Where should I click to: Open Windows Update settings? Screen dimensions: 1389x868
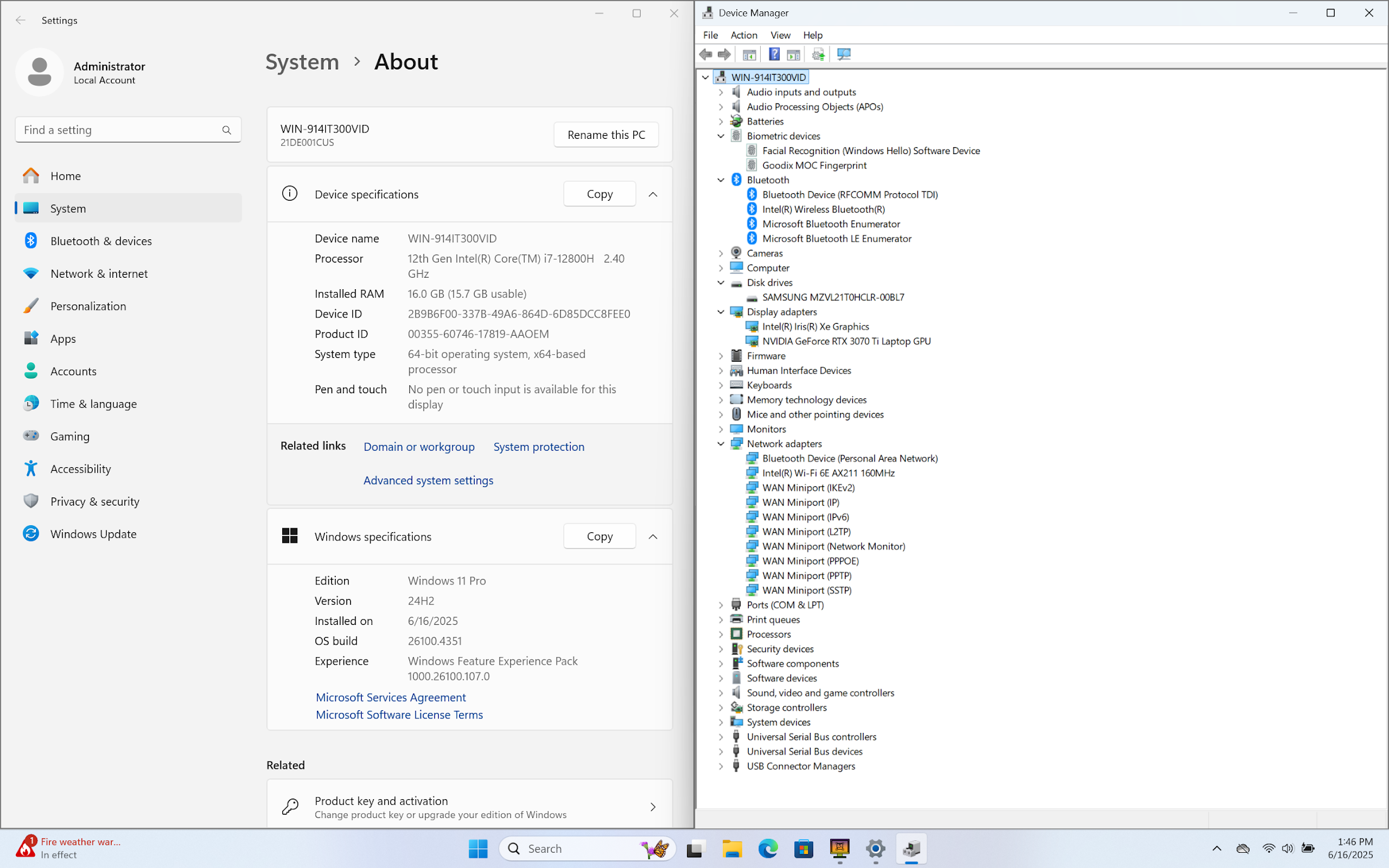(x=128, y=533)
